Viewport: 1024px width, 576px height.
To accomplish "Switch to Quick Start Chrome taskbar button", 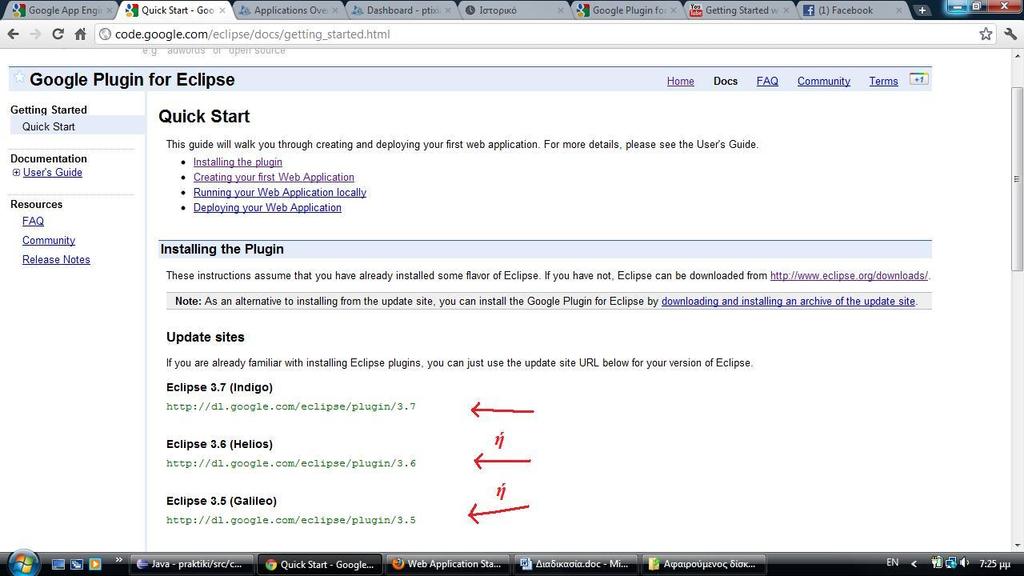I will (320, 564).
